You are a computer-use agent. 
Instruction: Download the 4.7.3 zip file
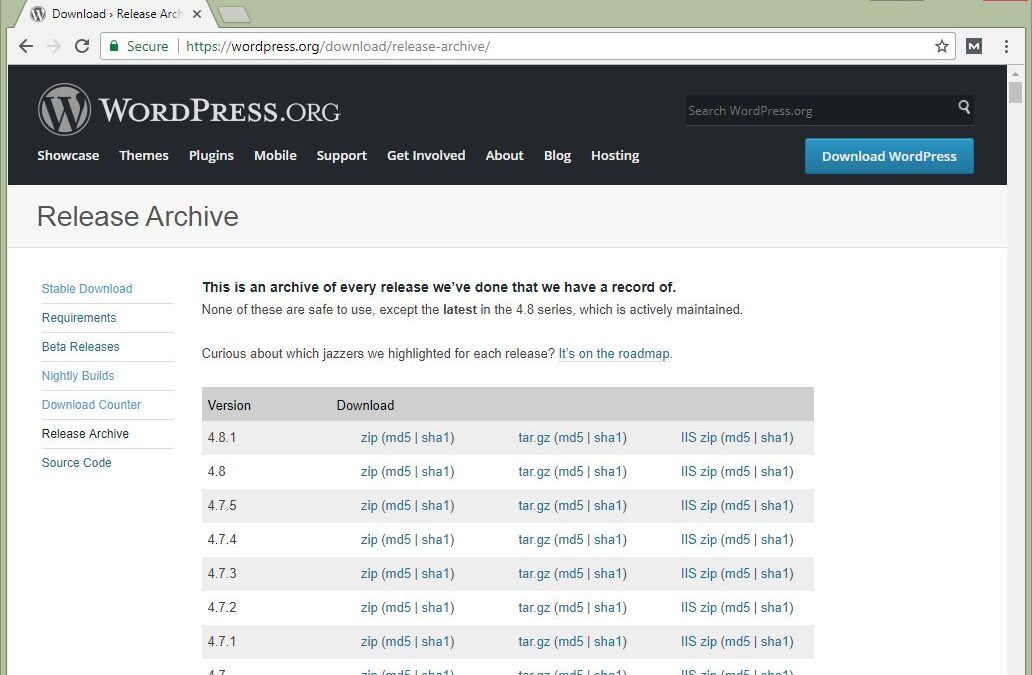(x=369, y=574)
